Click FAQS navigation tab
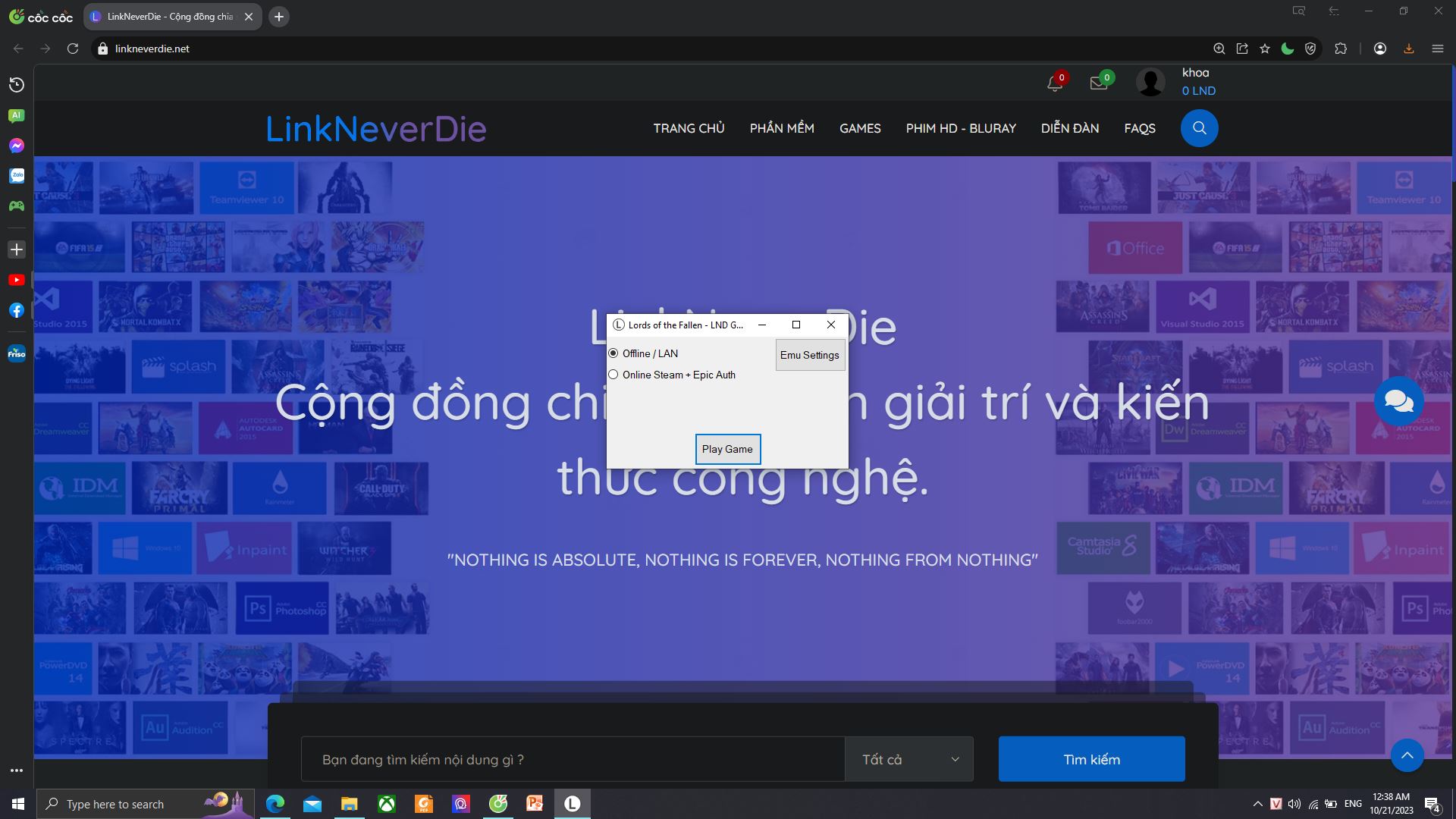The height and width of the screenshot is (819, 1456). tap(1140, 128)
